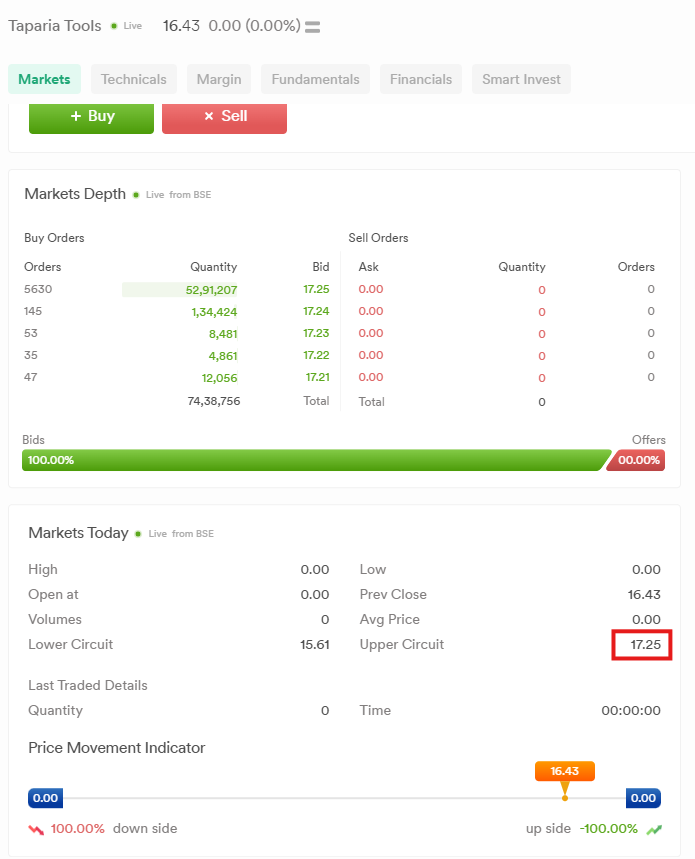This screenshot has width=695, height=859.
Task: Click buy quantity 1,34,424
Action: pyautogui.click(x=214, y=312)
